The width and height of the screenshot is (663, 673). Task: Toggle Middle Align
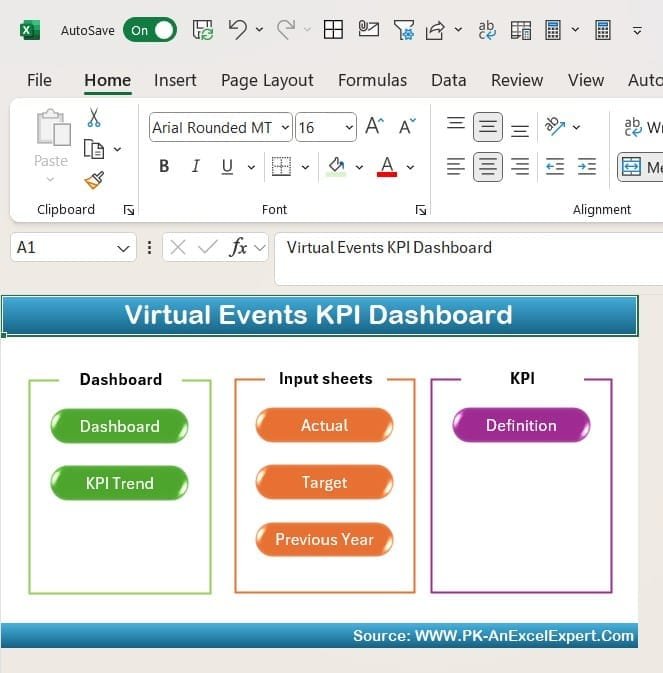click(x=487, y=127)
